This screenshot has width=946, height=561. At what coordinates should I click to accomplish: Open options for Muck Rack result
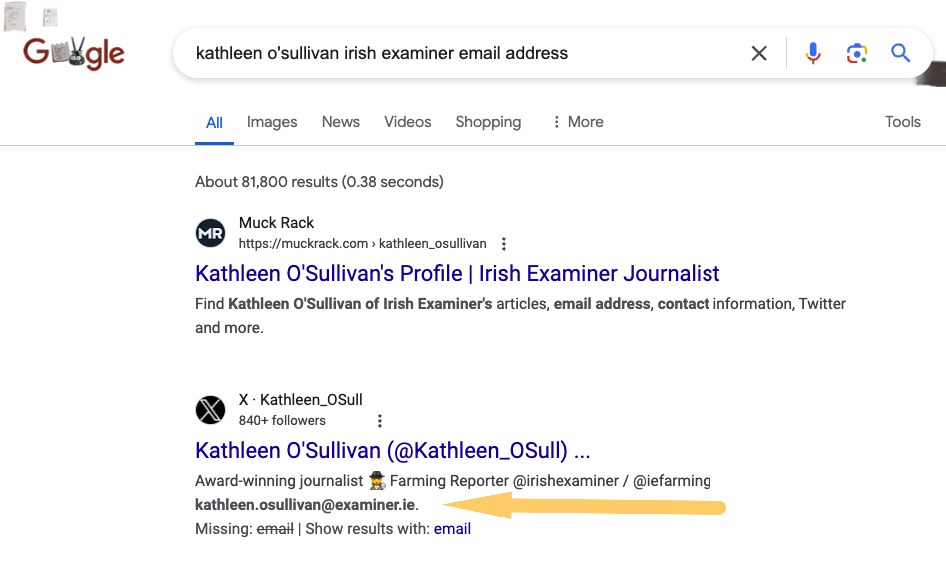click(x=504, y=244)
